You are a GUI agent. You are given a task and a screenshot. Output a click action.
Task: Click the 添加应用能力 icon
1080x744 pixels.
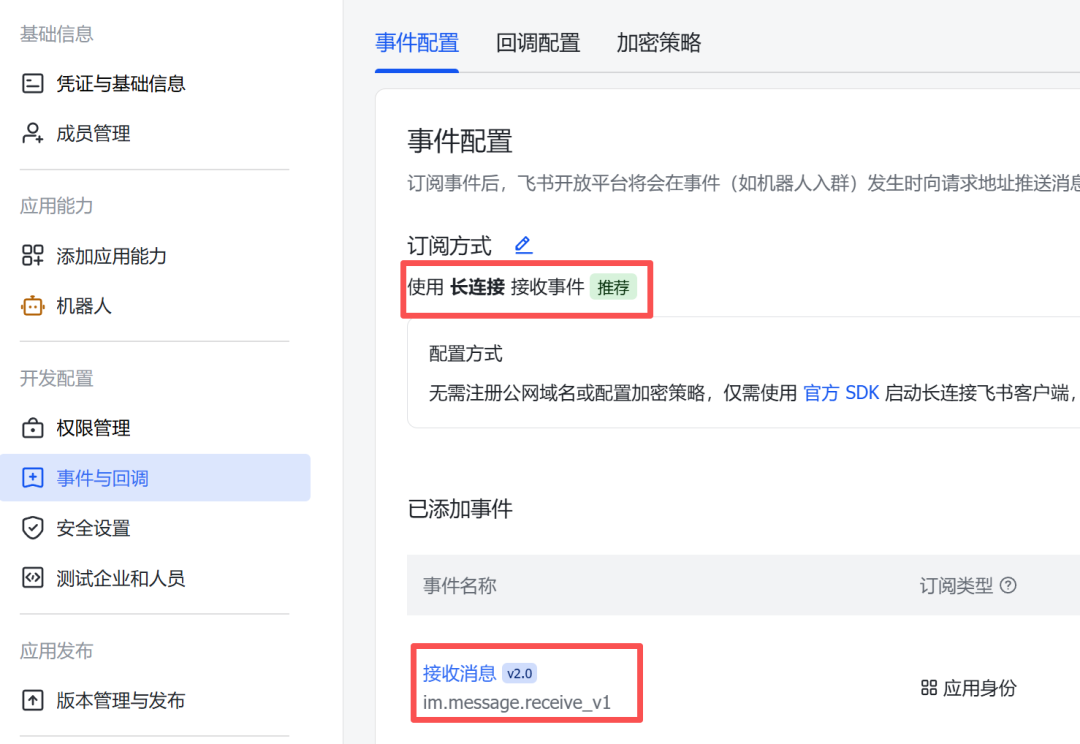(x=31, y=256)
